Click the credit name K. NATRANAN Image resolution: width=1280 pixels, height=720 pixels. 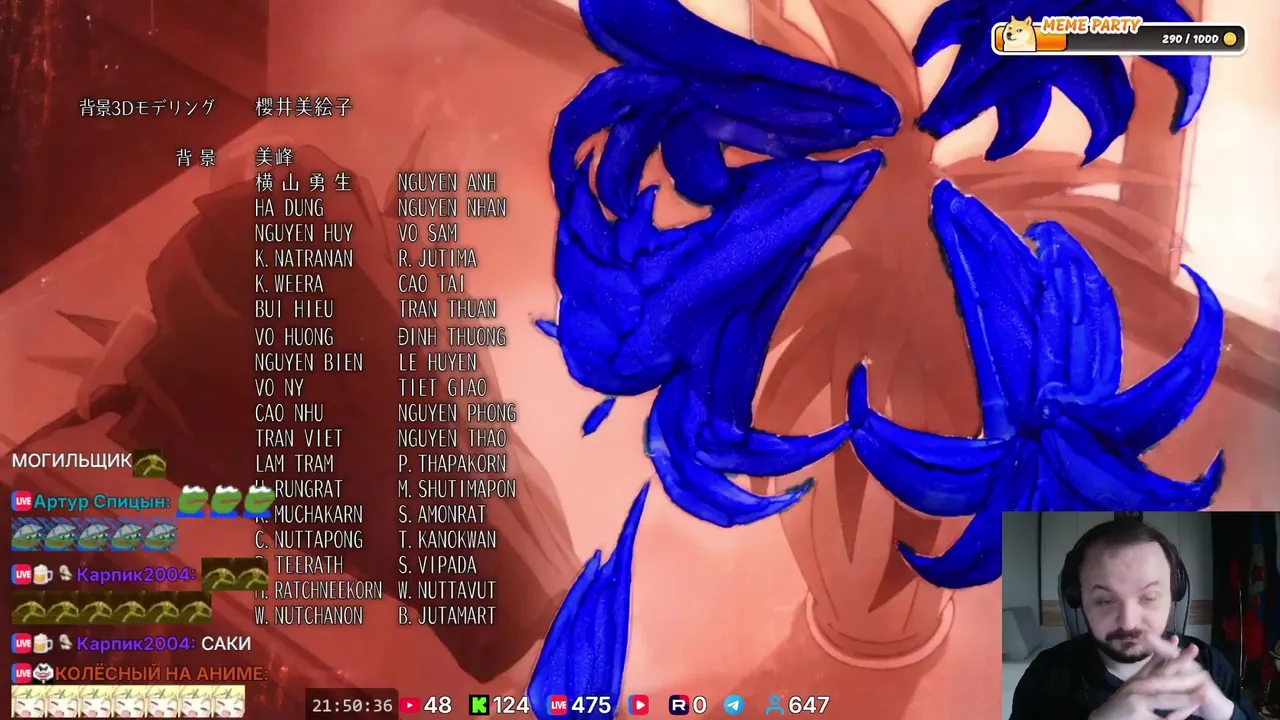tap(304, 259)
